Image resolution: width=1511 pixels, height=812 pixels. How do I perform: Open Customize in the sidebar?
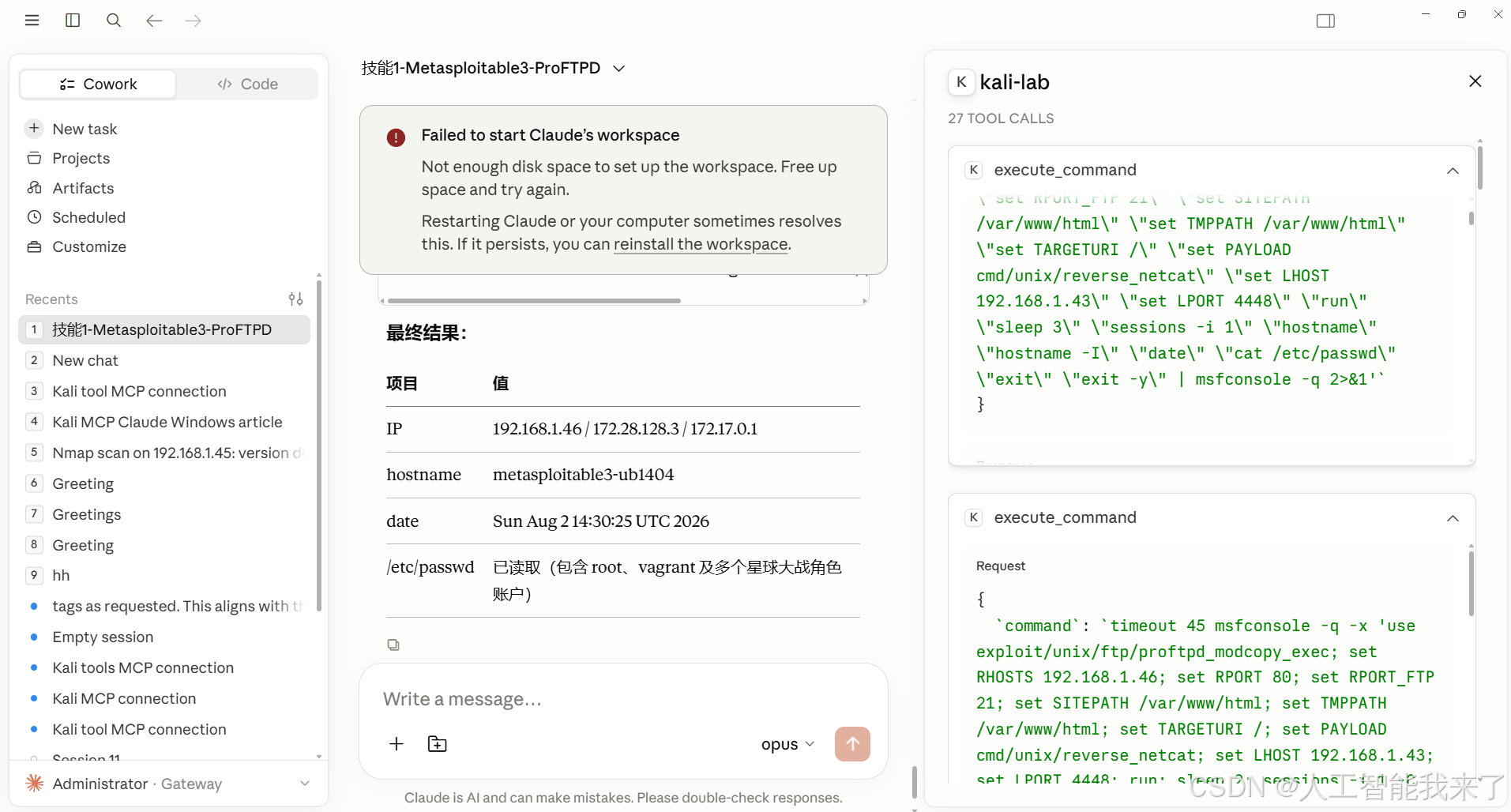(x=89, y=246)
